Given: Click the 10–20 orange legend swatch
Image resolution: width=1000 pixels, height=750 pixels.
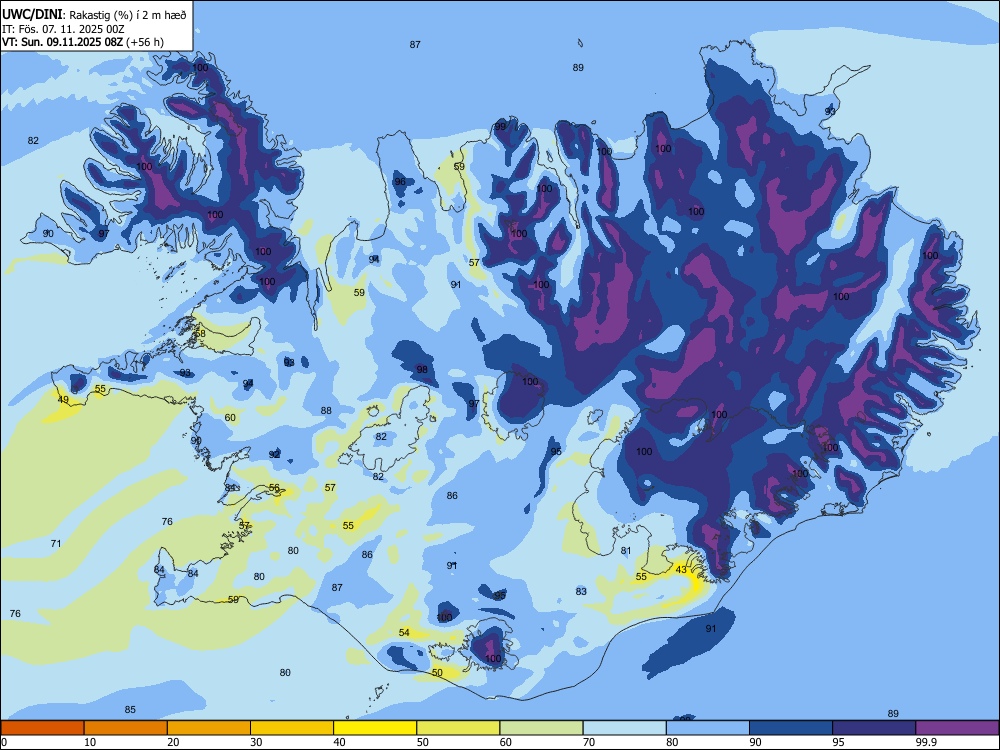Looking at the screenshot, I should pyautogui.click(x=126, y=728).
